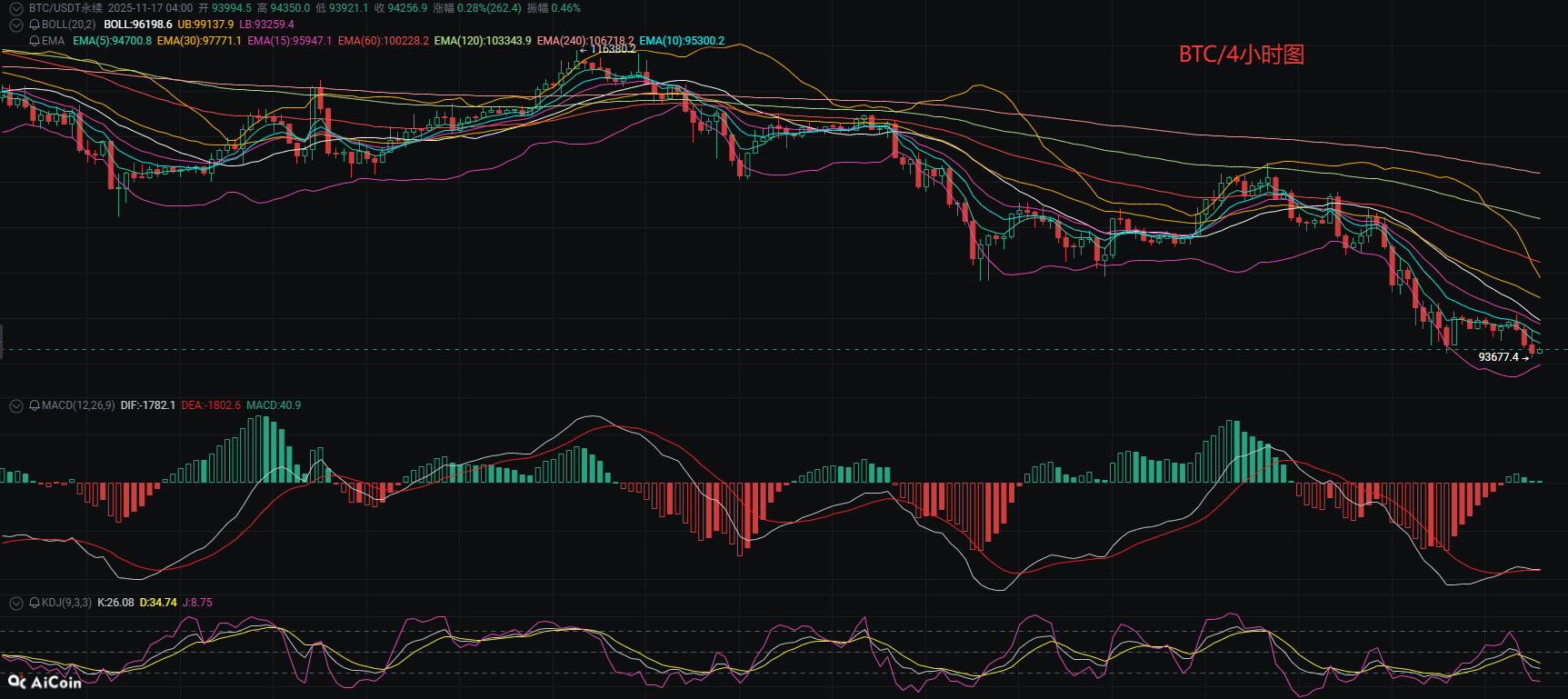Viewport: 1568px width, 699px height.
Task: Click the 93677.4 low price marker
Action: pyautogui.click(x=1499, y=357)
